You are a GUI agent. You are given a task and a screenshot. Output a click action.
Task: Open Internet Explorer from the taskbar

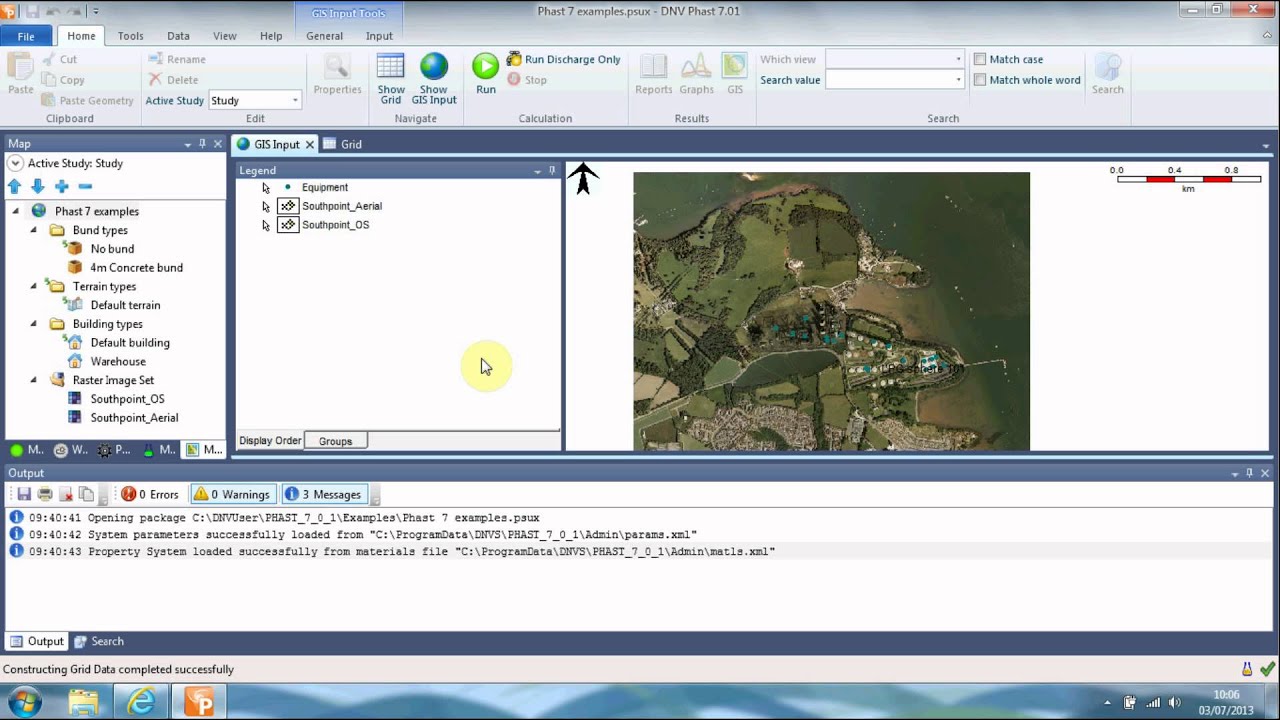pyautogui.click(x=141, y=702)
